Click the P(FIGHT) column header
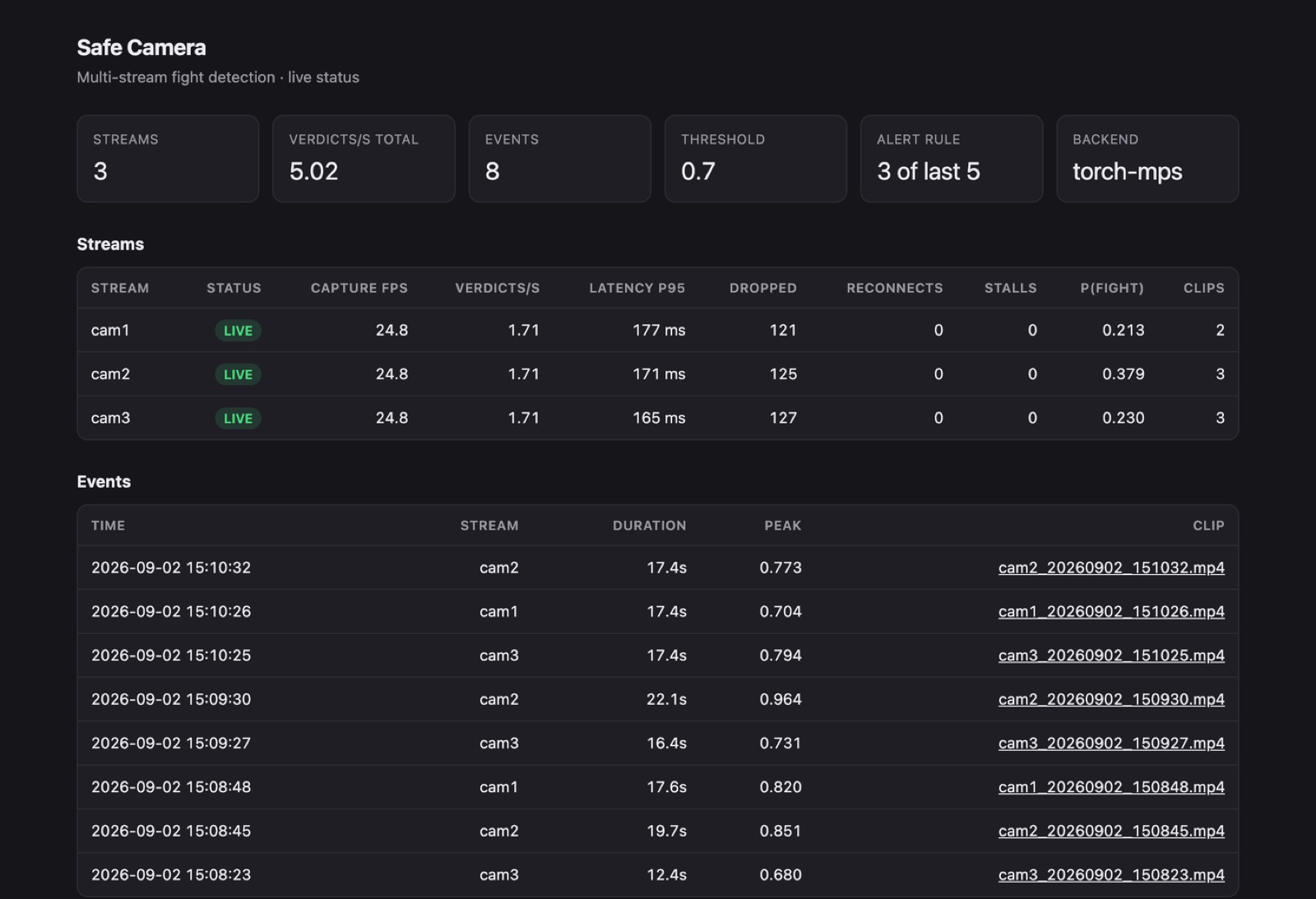Screen dimensions: 1316x899 click(1112, 288)
